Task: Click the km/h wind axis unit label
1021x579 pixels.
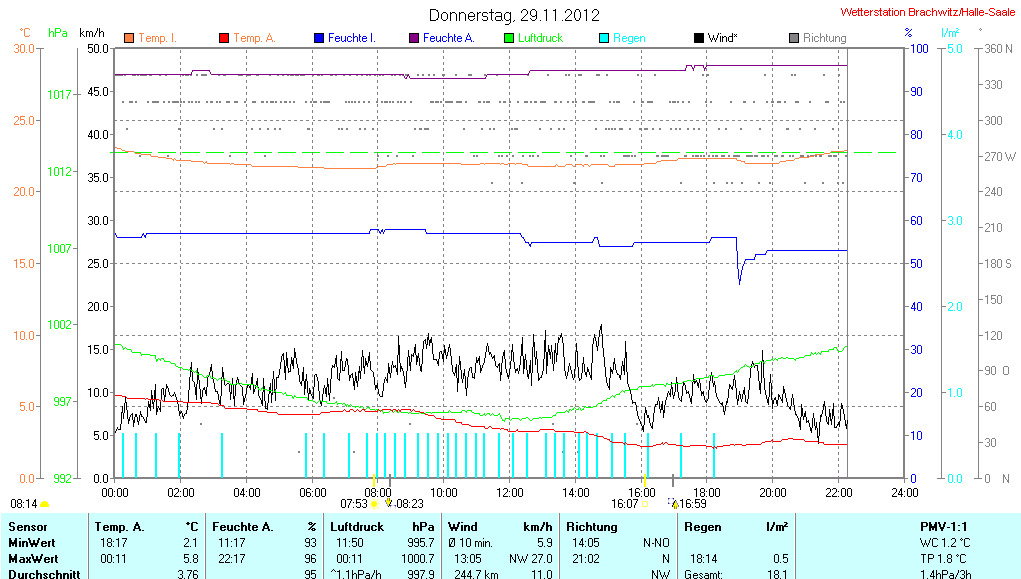Action: pos(92,33)
